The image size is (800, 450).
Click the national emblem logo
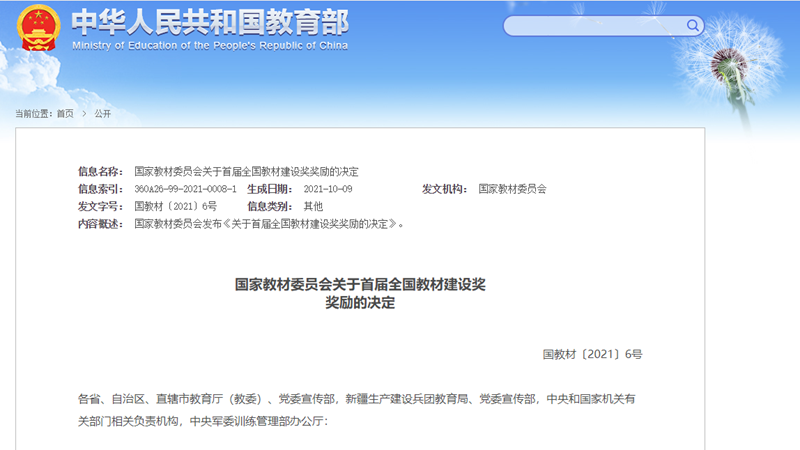pyautogui.click(x=38, y=28)
